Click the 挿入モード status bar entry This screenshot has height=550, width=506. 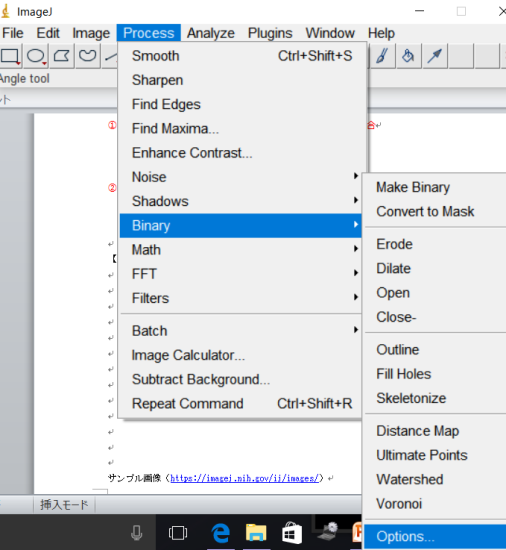64,505
